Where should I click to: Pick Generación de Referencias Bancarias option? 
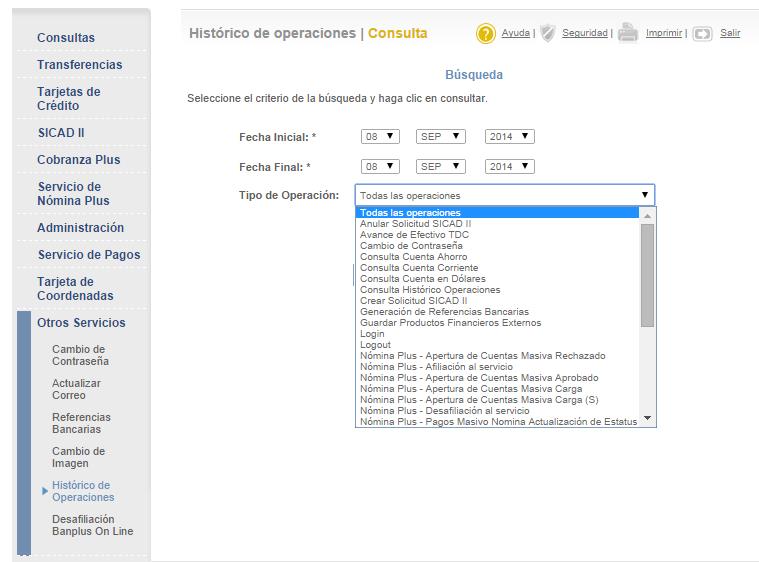point(497,312)
